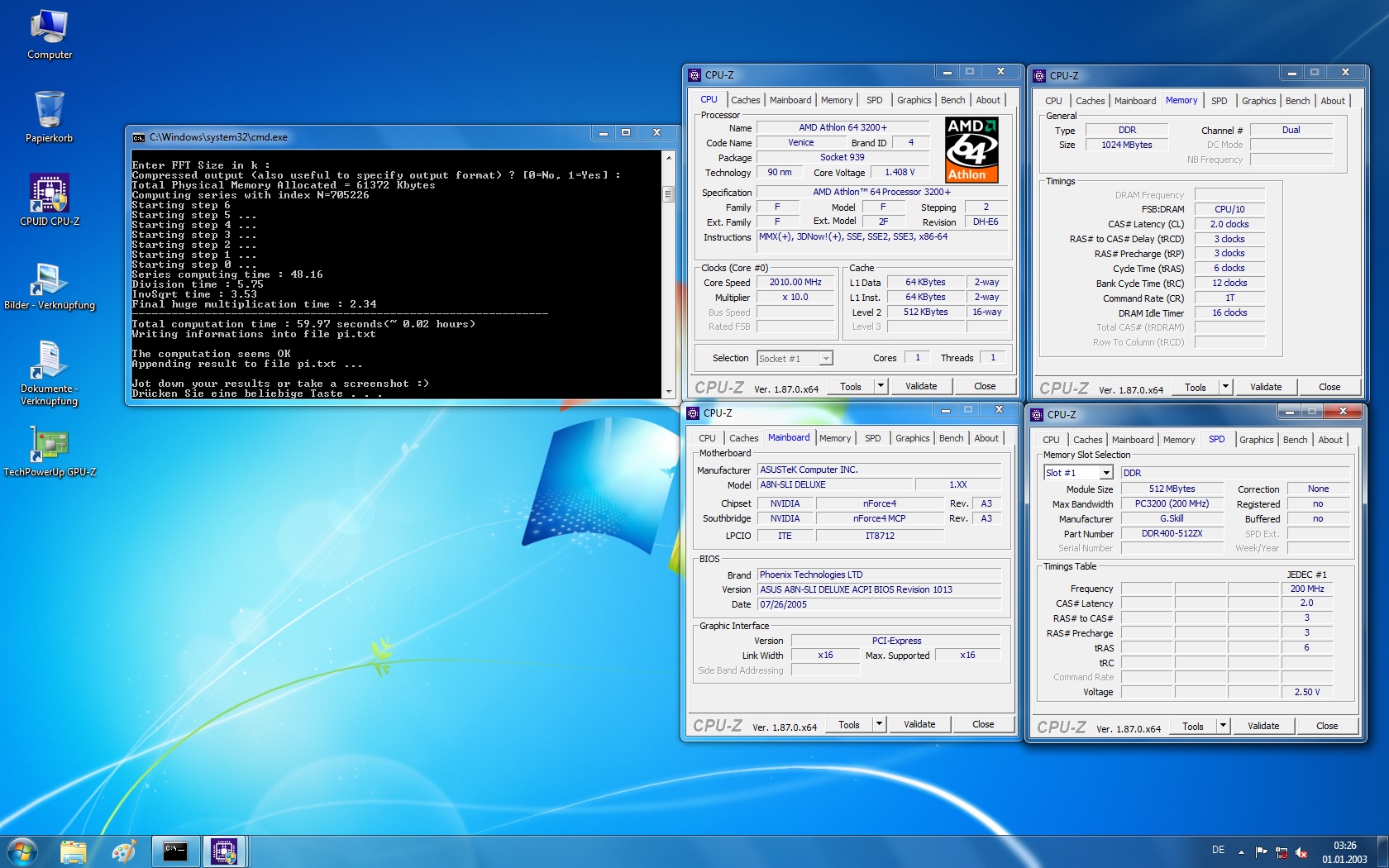Screen dimensions: 1389x868
Task: Click Validate in the SPD window
Action: (x=1263, y=726)
